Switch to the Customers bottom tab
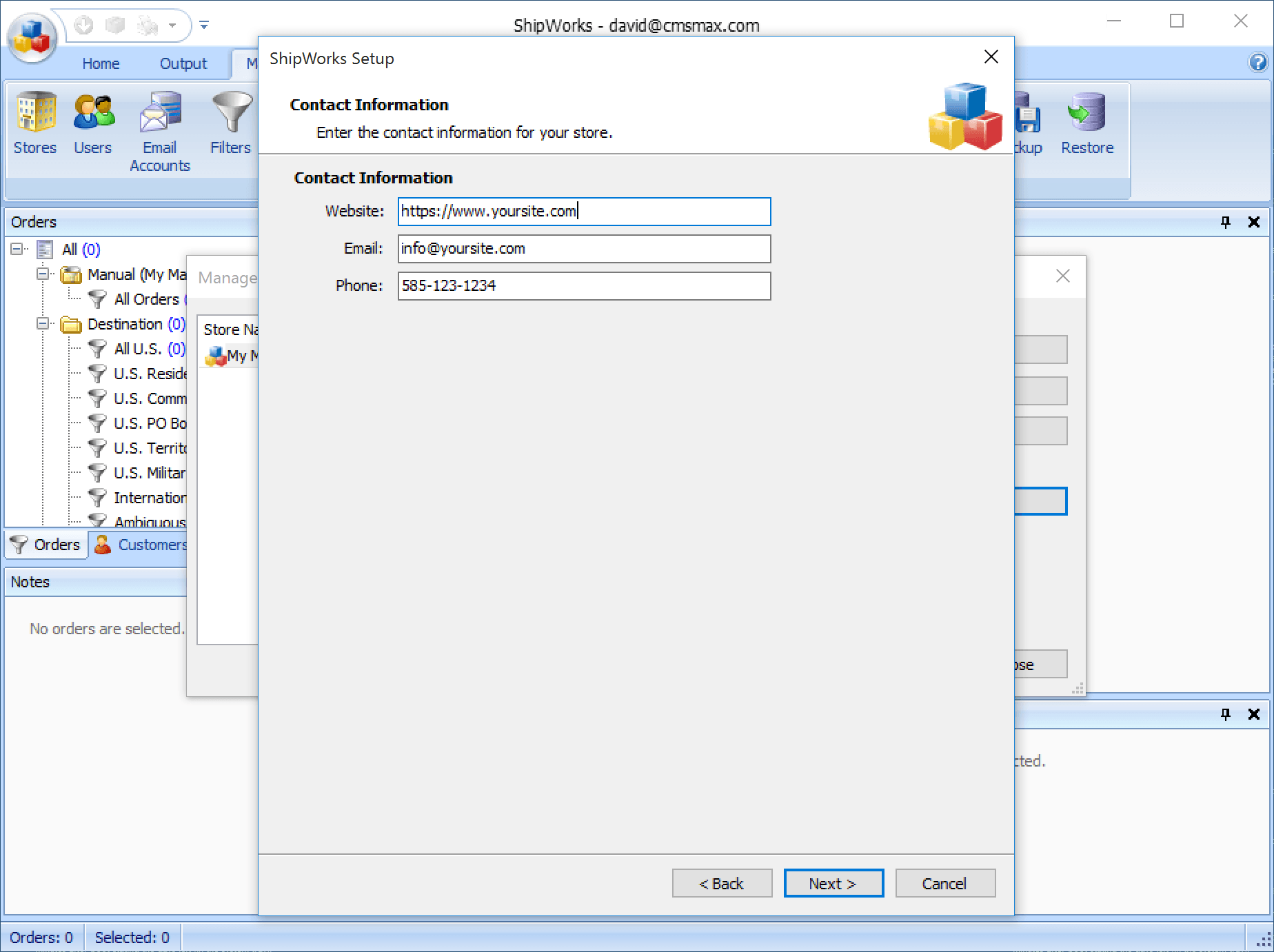 pos(141,545)
